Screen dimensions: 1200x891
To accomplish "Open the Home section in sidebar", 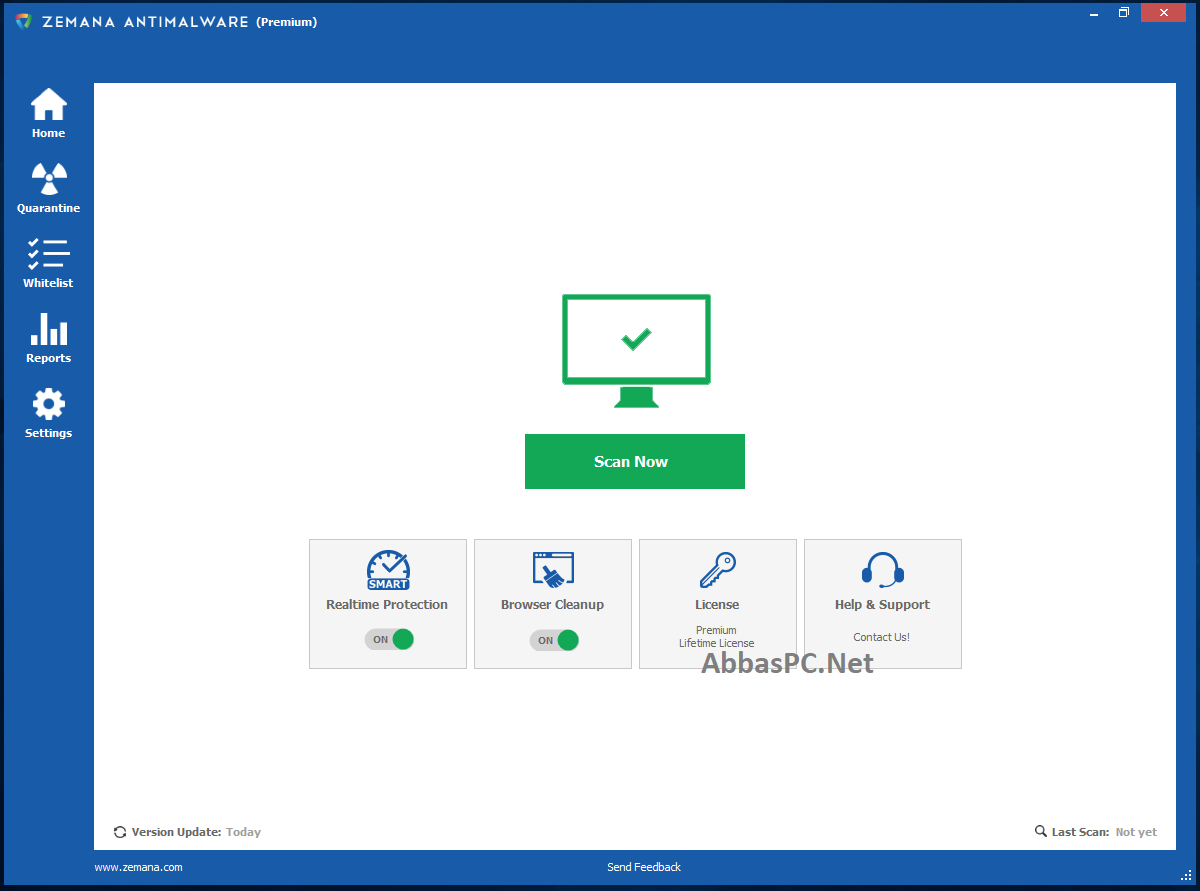I will pos(48,113).
